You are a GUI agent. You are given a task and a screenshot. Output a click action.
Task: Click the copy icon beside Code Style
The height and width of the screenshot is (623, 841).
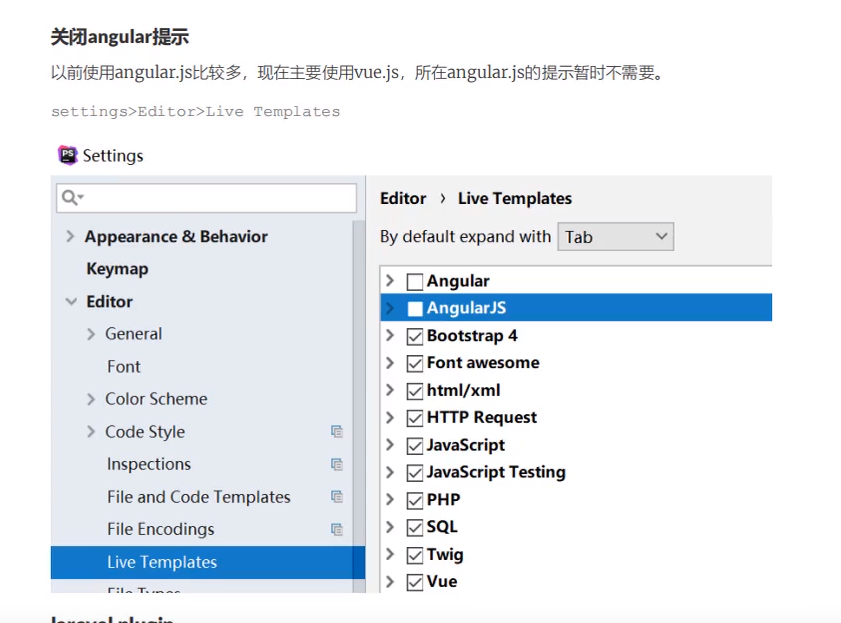[337, 432]
